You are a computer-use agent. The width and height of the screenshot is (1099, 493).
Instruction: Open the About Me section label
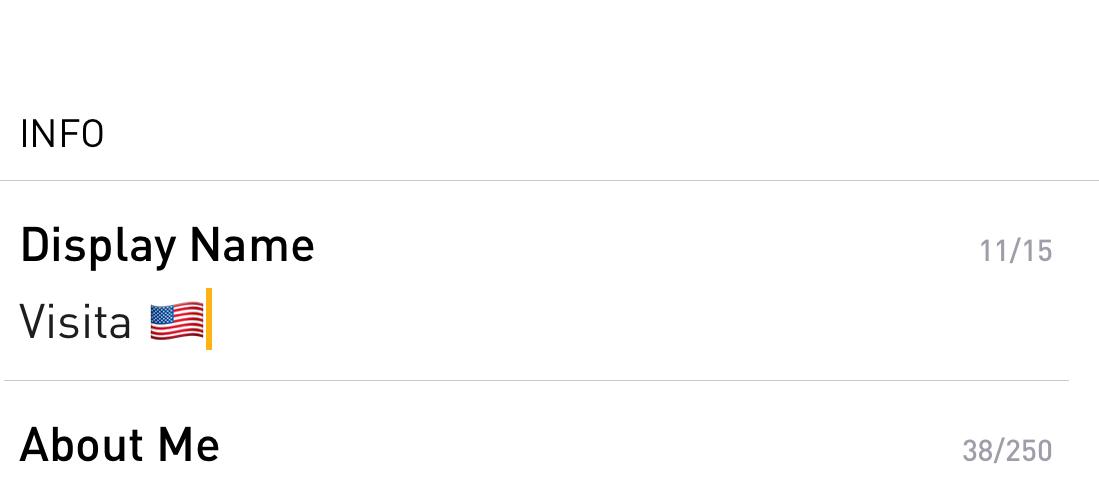[x=120, y=445]
